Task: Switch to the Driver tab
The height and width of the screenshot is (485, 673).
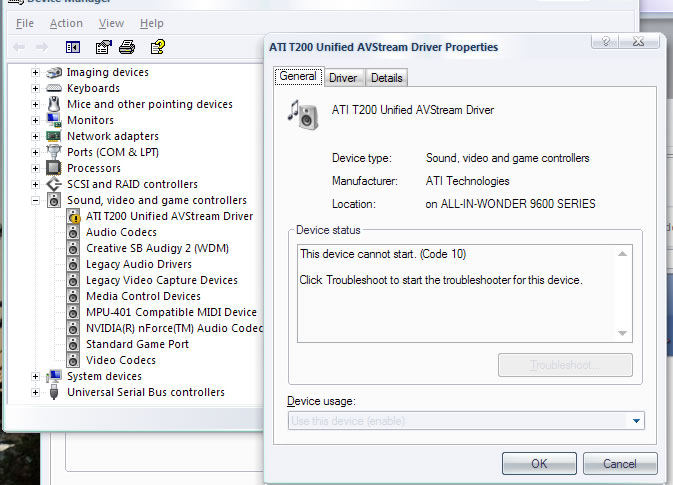Action: click(x=343, y=78)
